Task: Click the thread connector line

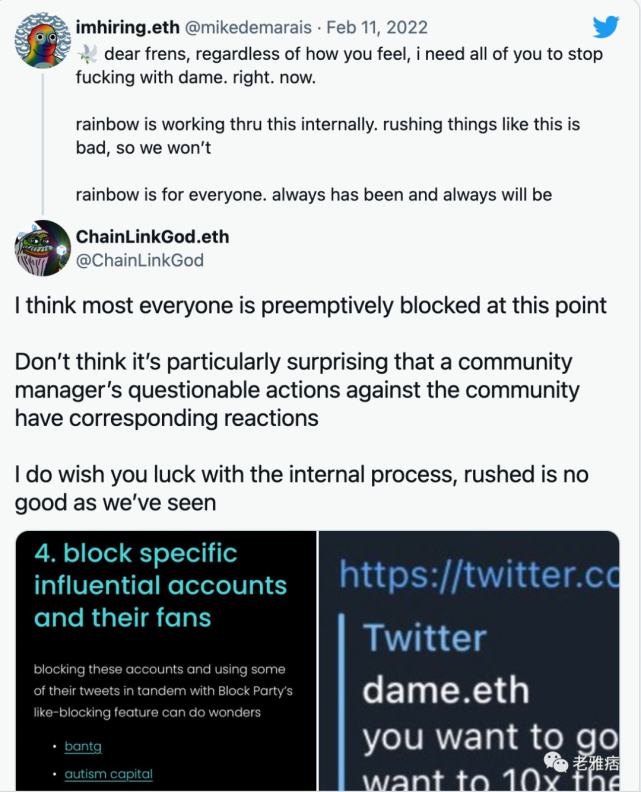Action: [x=43, y=143]
